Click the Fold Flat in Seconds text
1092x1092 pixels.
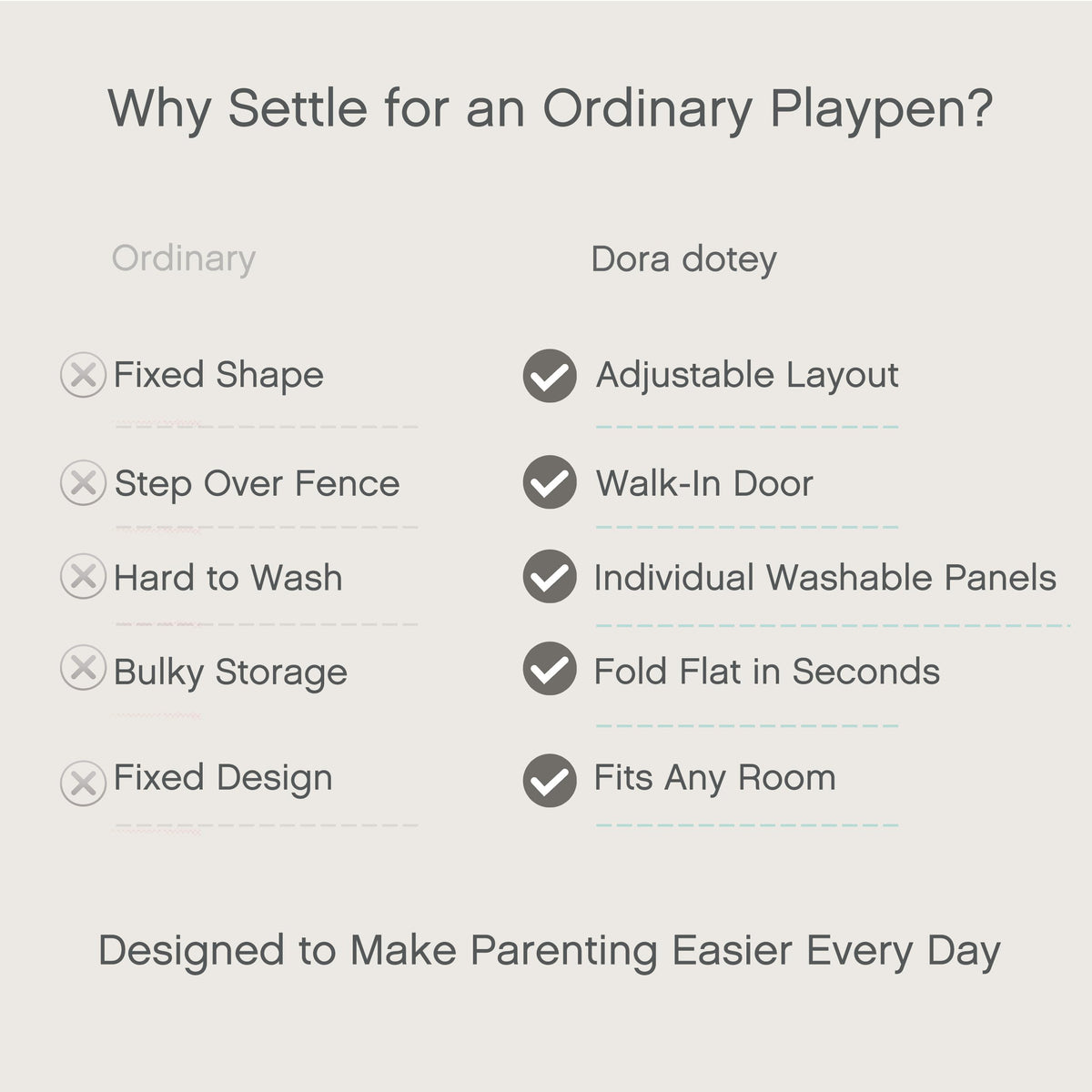pyautogui.click(x=767, y=672)
